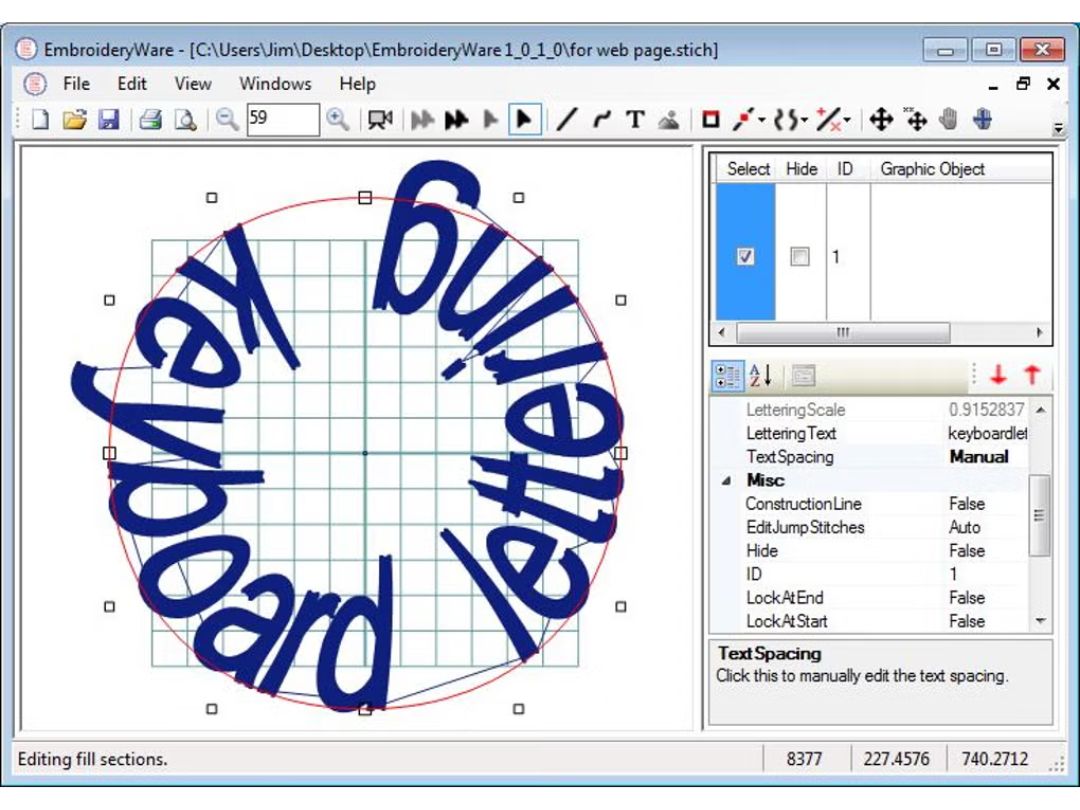Select the straight Line tool
Viewport: 1080px width, 810px height.
[566, 120]
